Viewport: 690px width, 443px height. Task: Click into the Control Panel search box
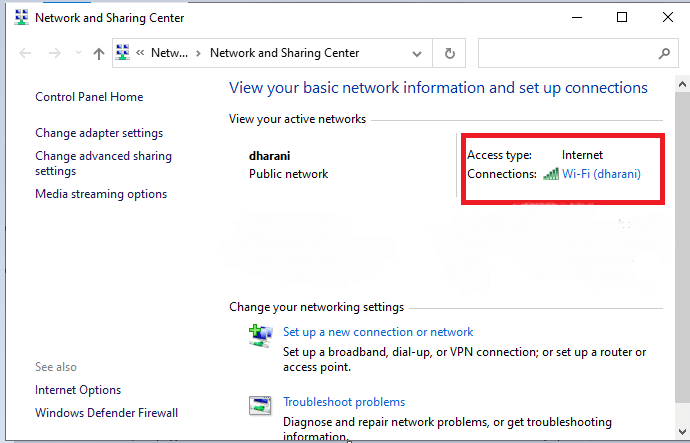point(567,53)
